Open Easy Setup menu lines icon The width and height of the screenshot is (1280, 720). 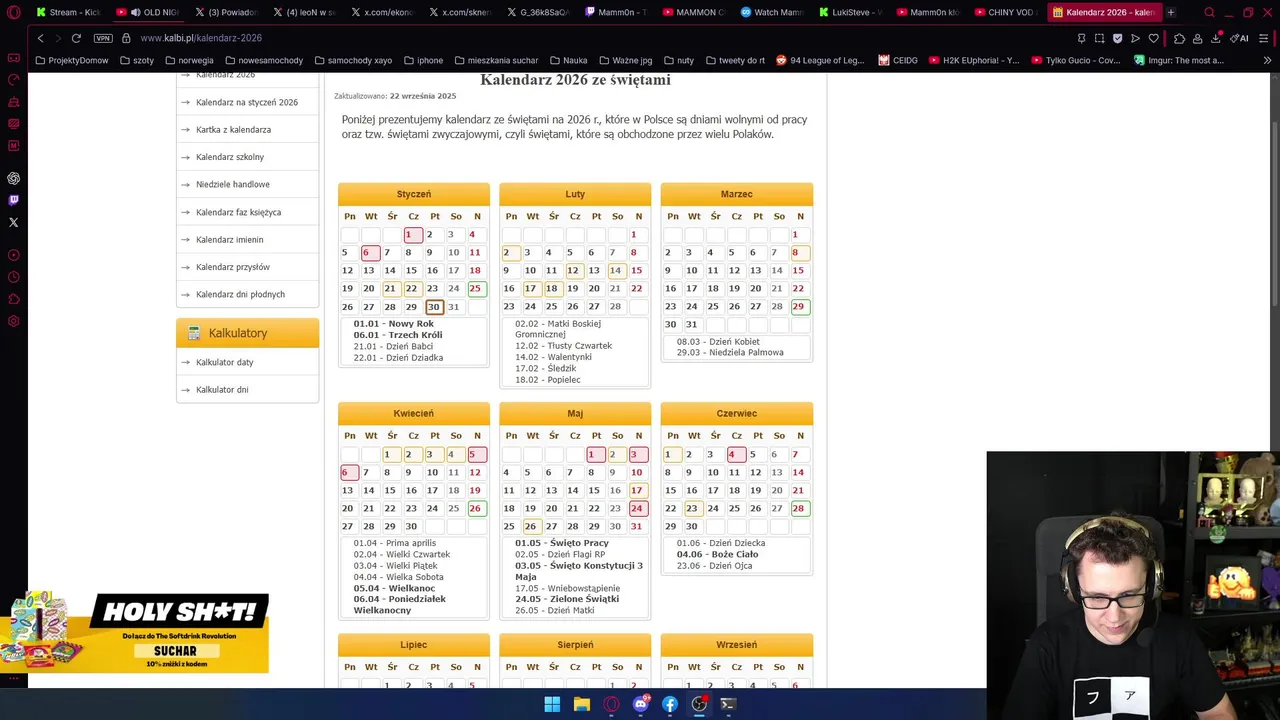click(1264, 38)
